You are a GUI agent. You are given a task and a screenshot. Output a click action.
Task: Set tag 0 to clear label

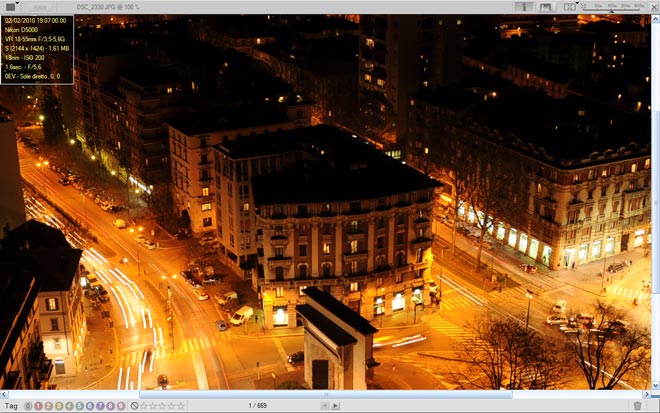point(26,406)
